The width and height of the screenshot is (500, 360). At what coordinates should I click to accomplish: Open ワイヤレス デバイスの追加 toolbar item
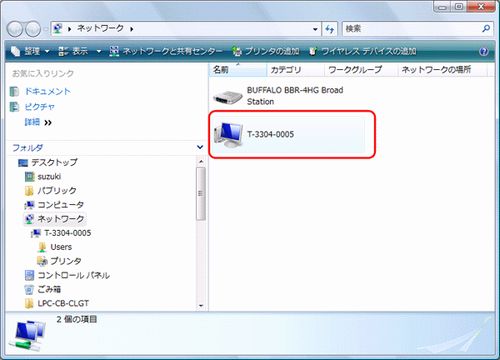[362, 51]
